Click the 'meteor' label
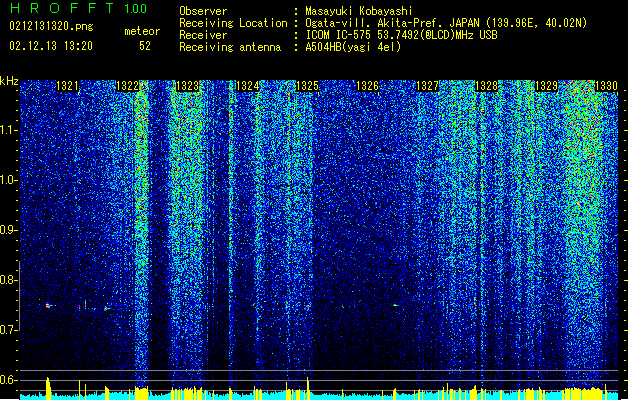This screenshot has width=629, height=400. 142,31
